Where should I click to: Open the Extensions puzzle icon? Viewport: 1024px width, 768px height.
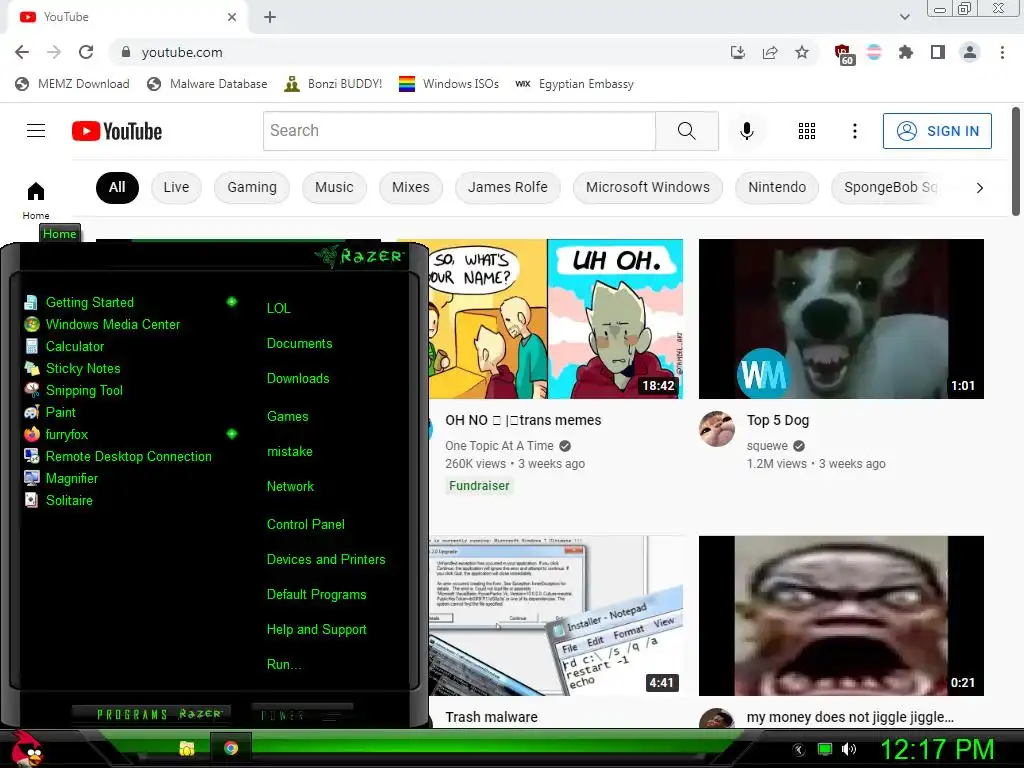(x=906, y=52)
